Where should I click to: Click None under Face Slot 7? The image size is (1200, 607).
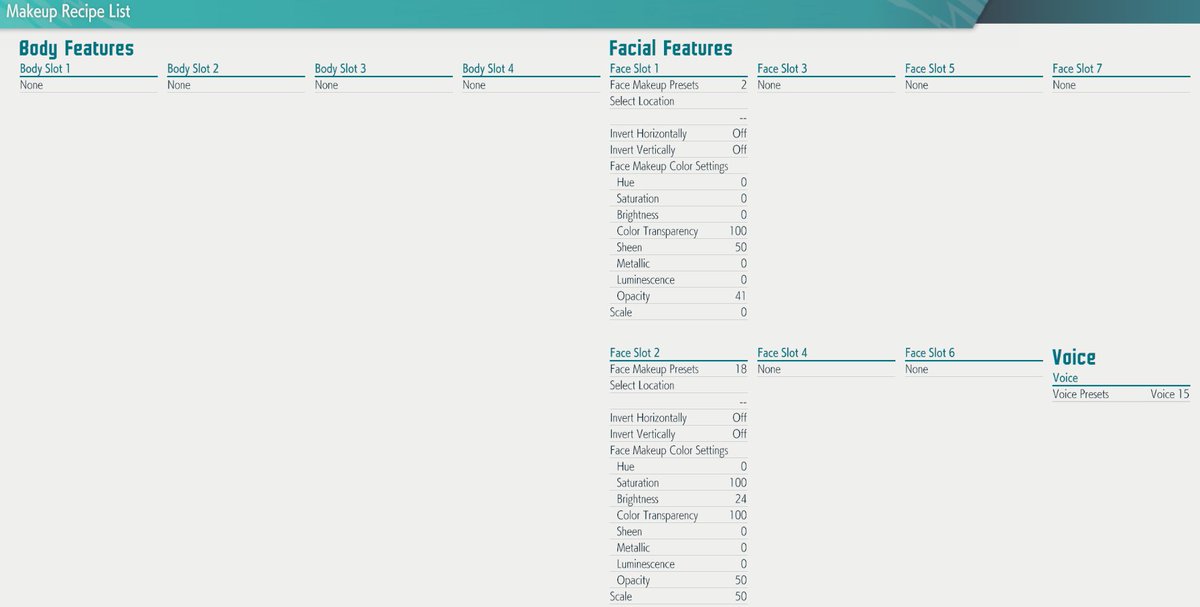(1064, 85)
